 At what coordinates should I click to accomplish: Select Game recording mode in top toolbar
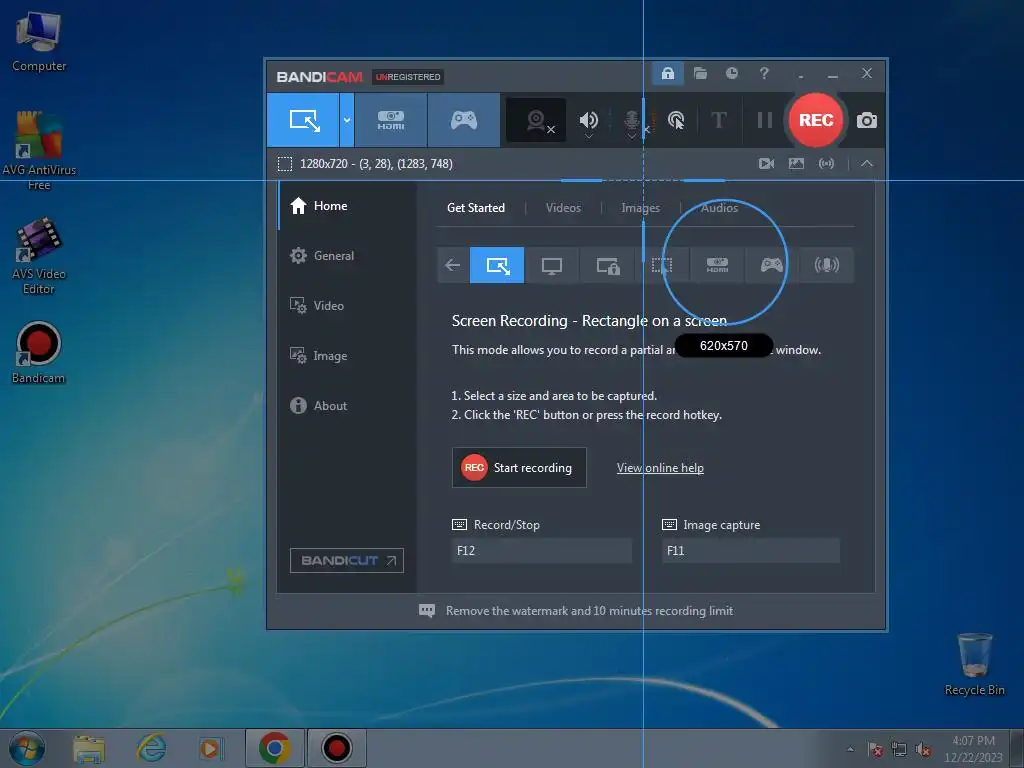point(464,120)
